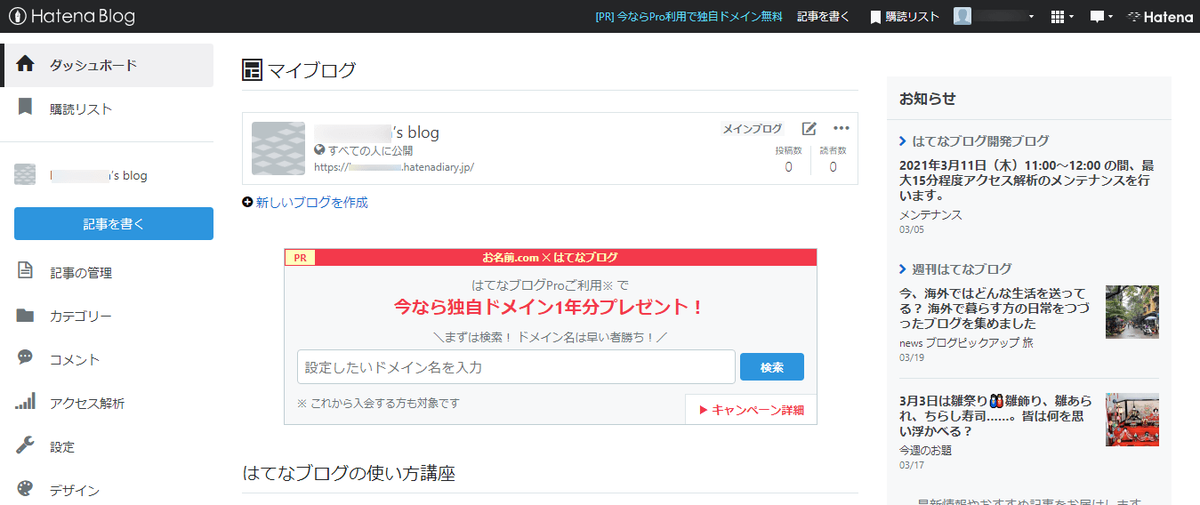
Task: Click the メンテナンス tag under the notice
Action: (x=930, y=214)
